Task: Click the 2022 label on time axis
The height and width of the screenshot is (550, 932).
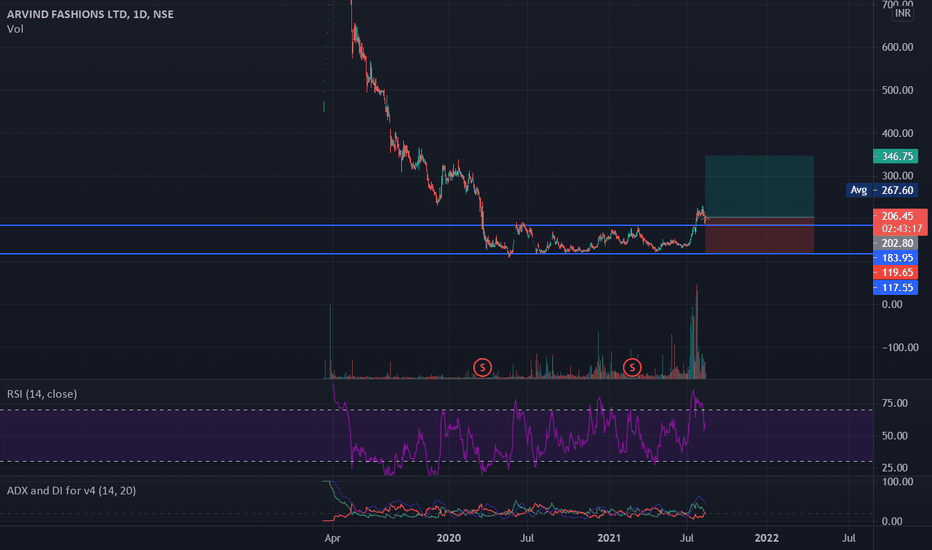Action: coord(766,538)
